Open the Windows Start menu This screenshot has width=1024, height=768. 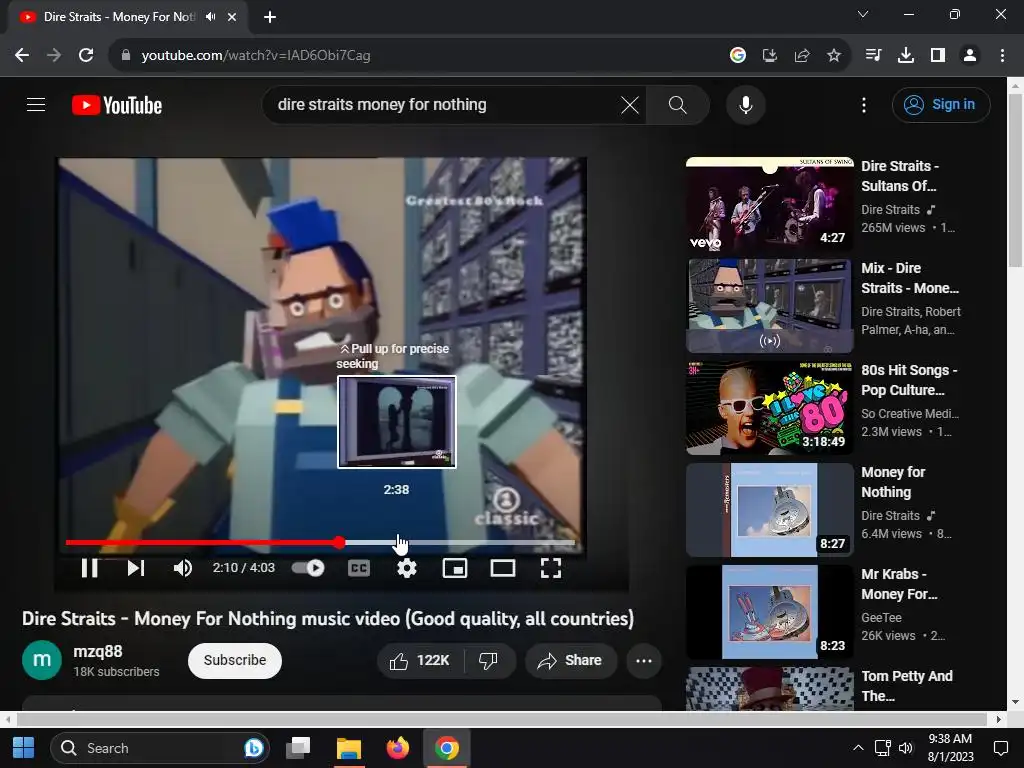coord(24,748)
